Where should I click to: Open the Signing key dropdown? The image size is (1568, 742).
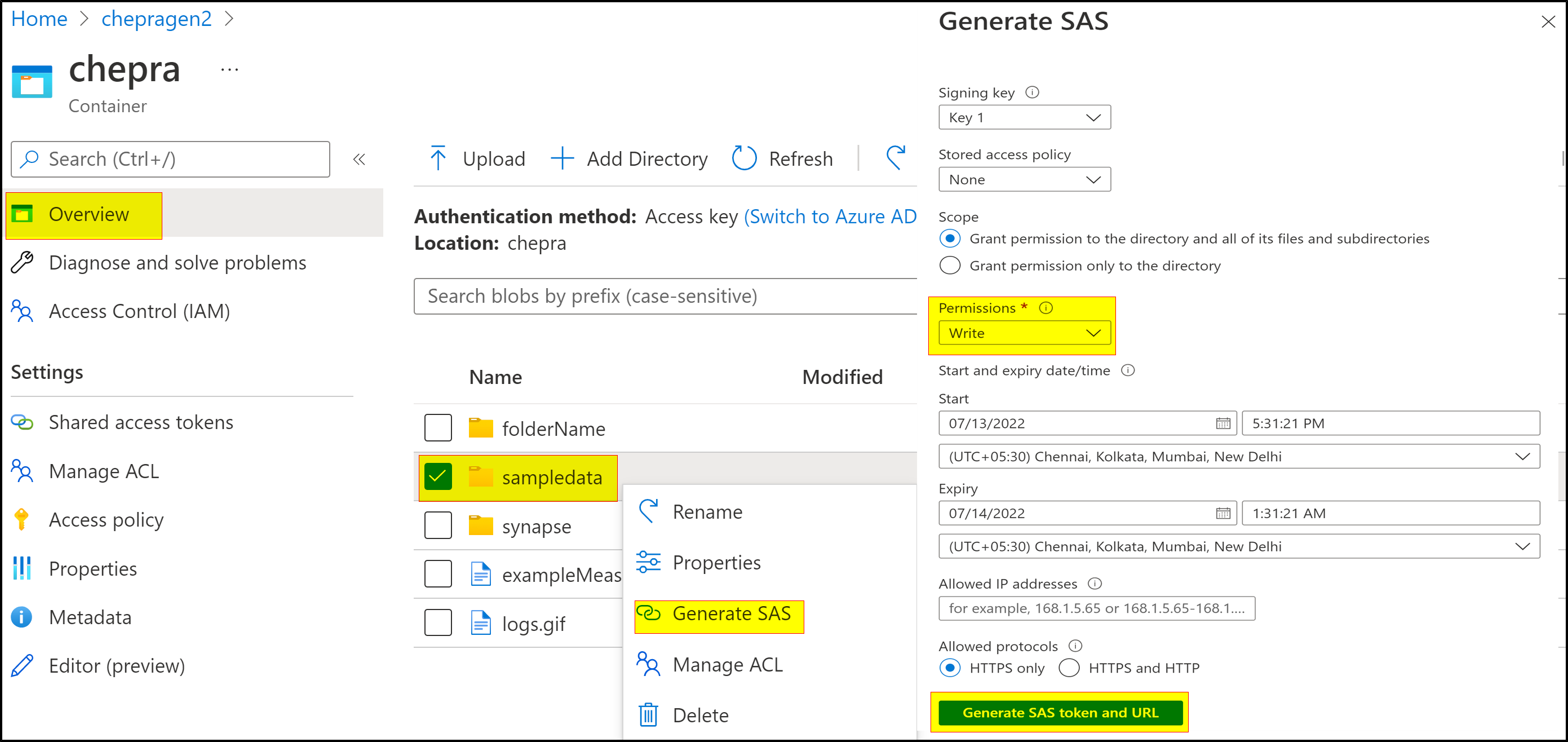pyautogui.click(x=1025, y=117)
